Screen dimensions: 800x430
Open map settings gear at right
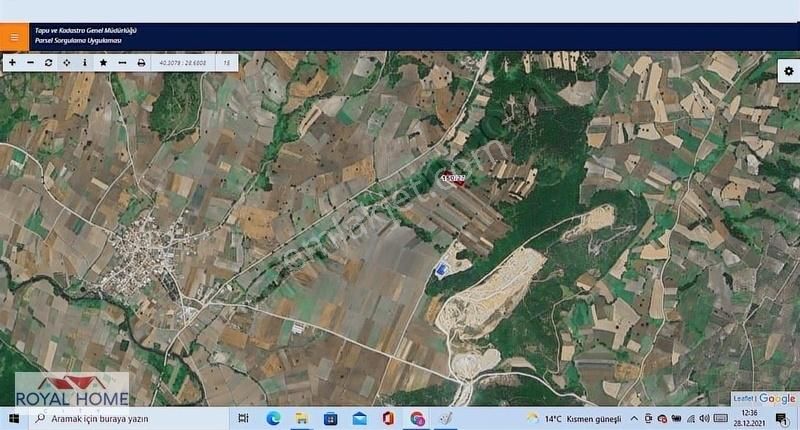tap(788, 71)
